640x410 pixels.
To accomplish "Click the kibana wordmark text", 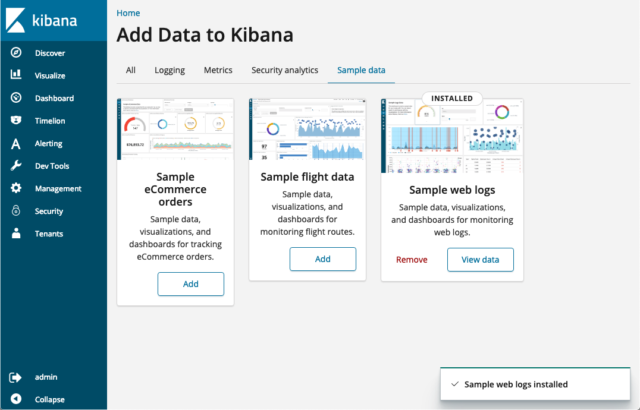I will point(54,20).
